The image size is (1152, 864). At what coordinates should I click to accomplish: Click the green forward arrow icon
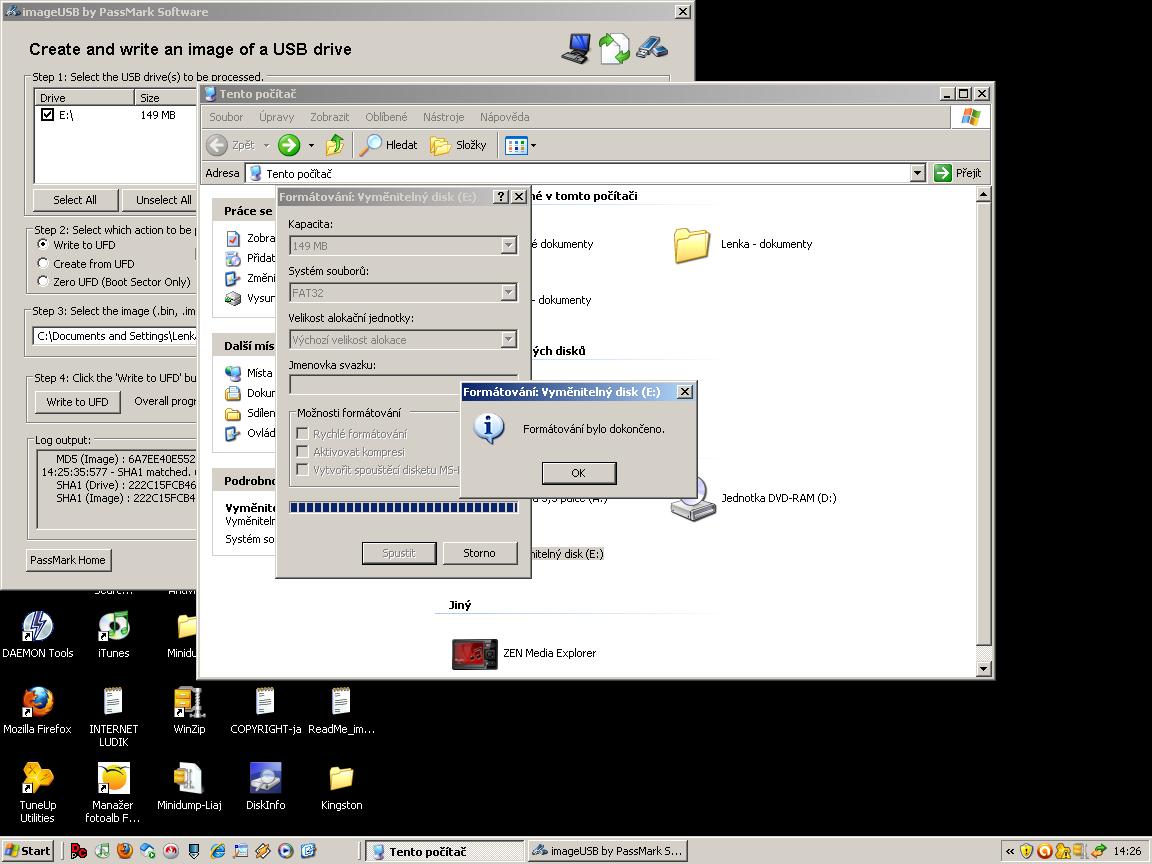pos(289,145)
